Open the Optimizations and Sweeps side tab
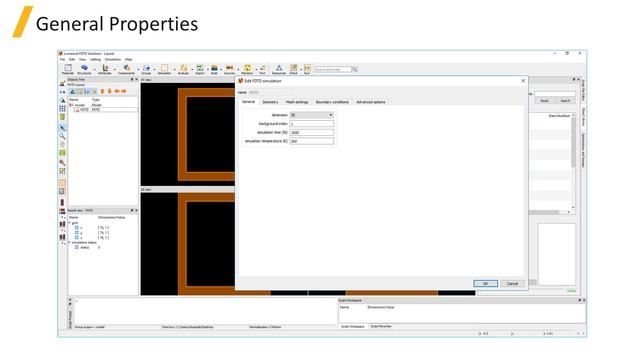 [x=583, y=150]
